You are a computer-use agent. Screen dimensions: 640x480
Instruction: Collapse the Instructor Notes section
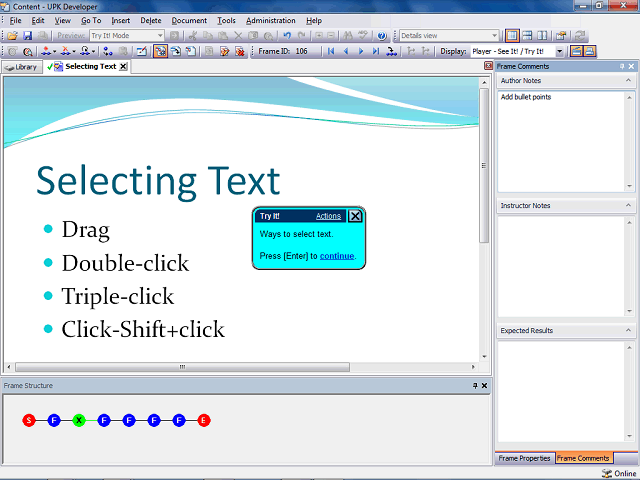point(628,205)
